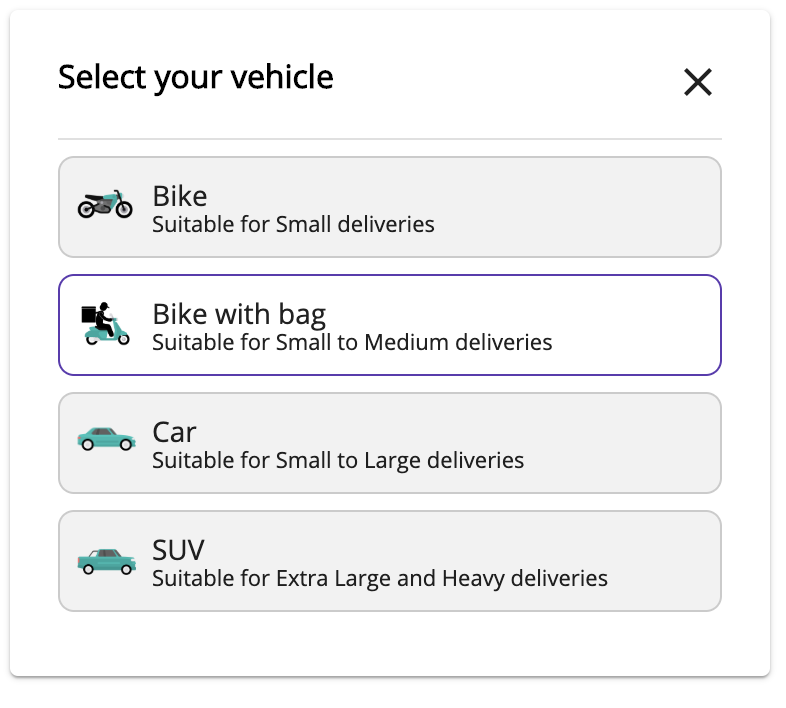Click "Suitable for Small to Medium deliveries" text
The height and width of the screenshot is (708, 786).
352,342
